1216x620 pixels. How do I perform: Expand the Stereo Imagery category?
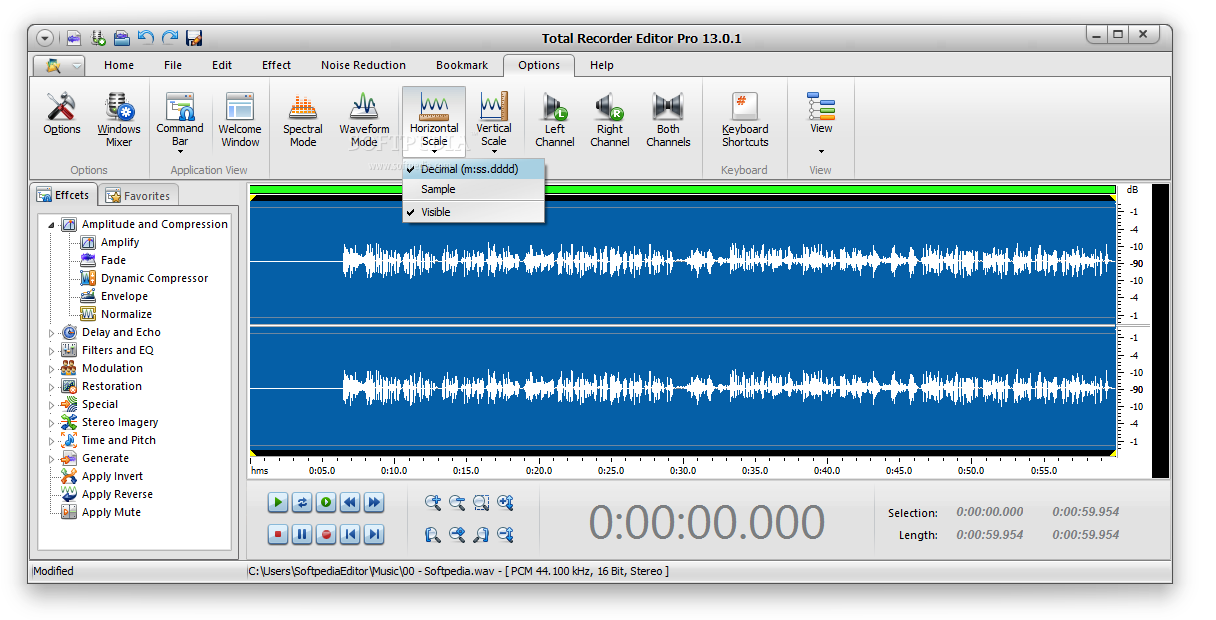tap(52, 423)
